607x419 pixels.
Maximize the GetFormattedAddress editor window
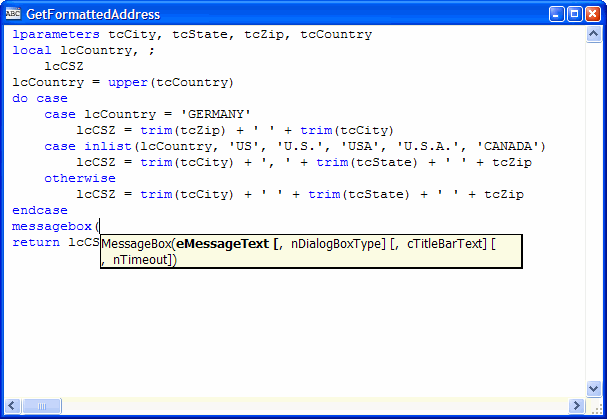pos(575,14)
